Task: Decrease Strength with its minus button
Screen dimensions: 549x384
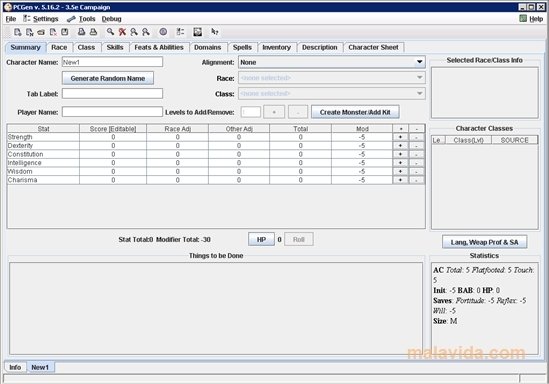Action: 416,137
